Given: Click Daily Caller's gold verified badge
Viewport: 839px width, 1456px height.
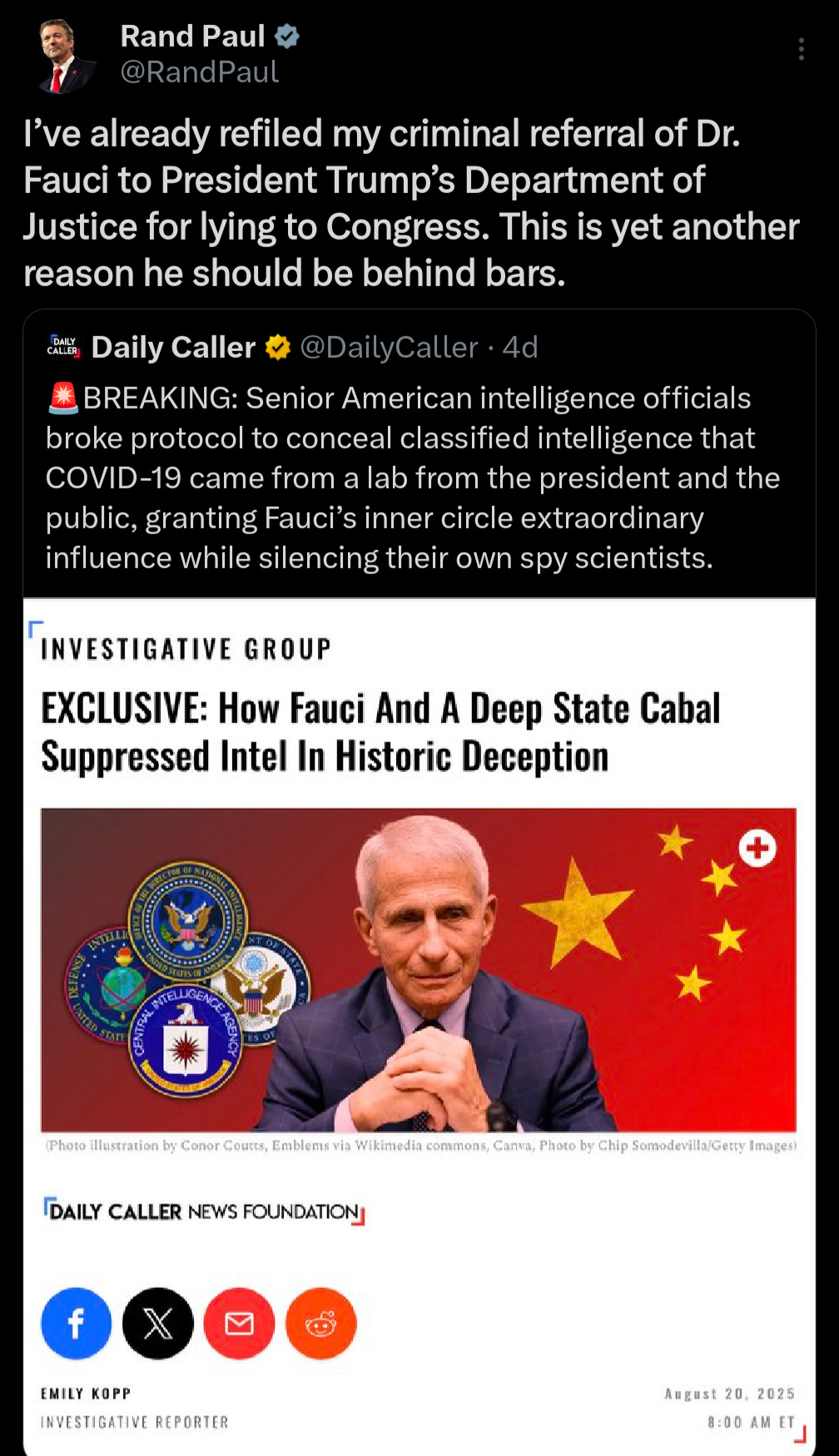Looking at the screenshot, I should coord(277,347).
